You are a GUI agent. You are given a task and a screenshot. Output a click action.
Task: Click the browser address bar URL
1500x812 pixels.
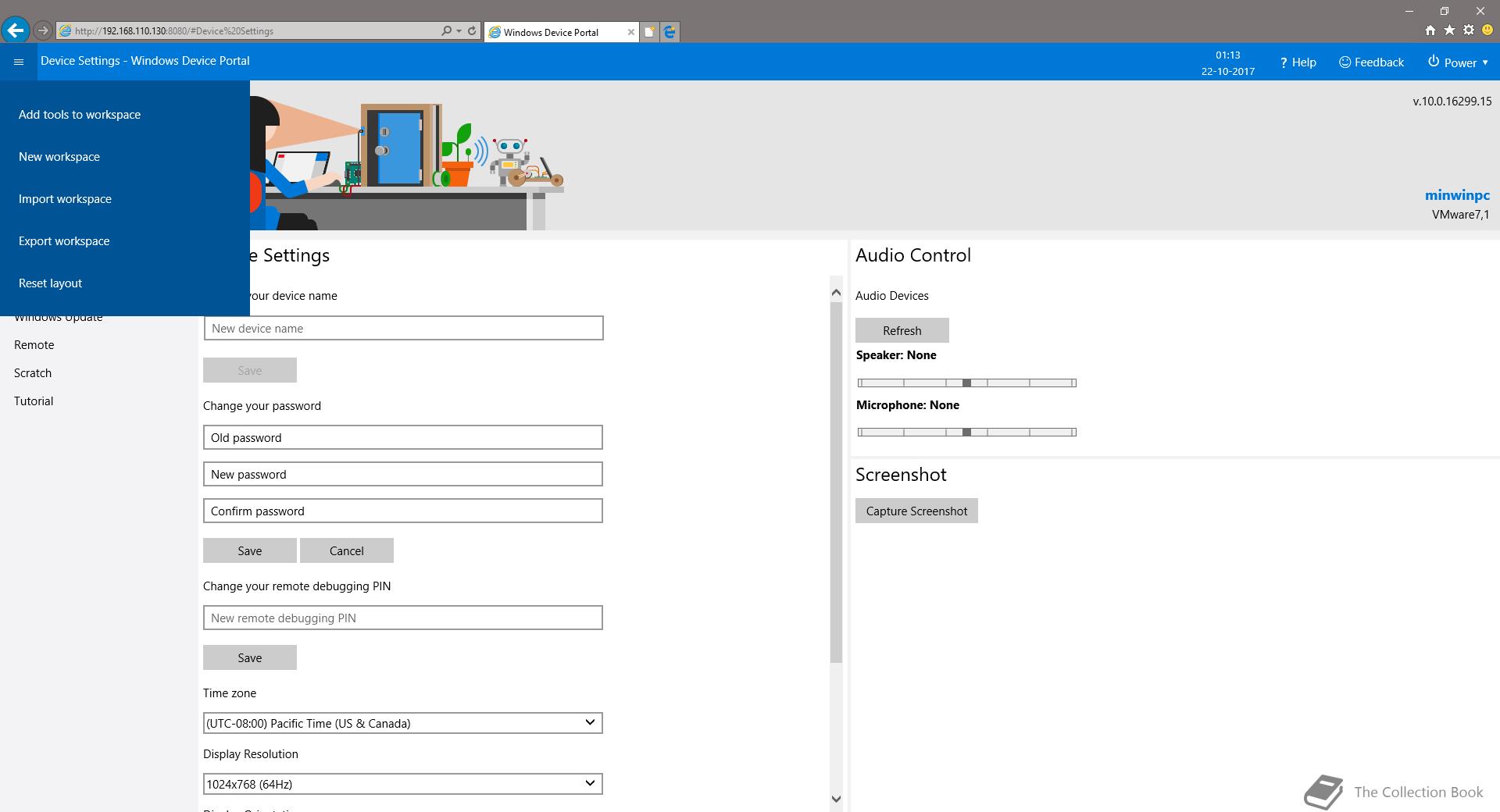coord(174,31)
